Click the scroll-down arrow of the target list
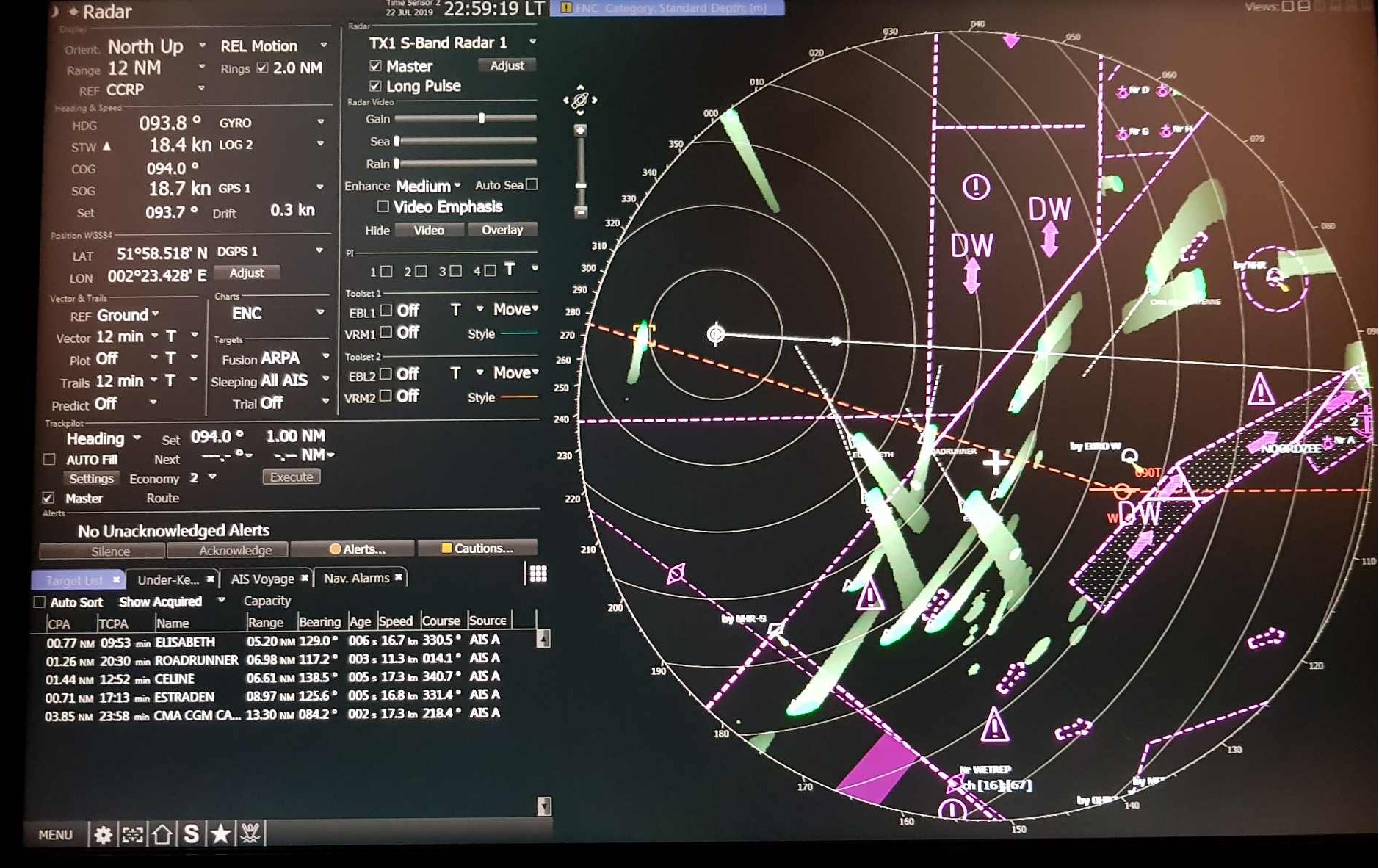This screenshot has width=1379, height=868. coord(543,808)
